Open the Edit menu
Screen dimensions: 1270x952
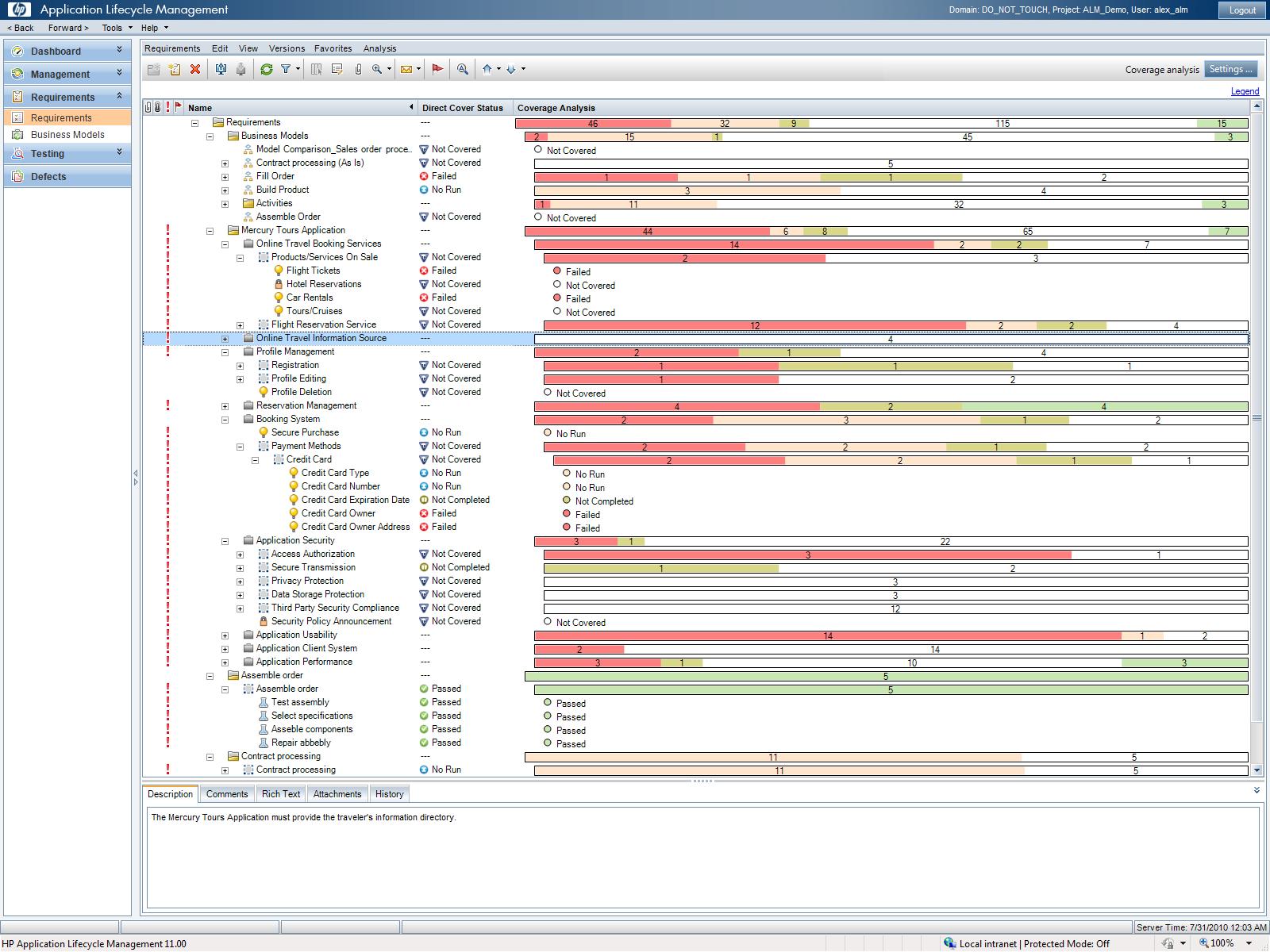(x=220, y=48)
